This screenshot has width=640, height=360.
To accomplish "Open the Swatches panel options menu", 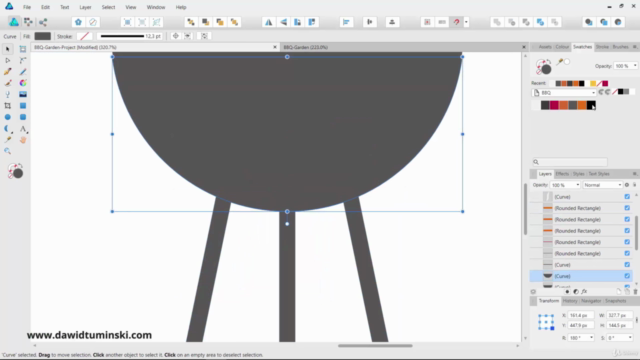I will click(x=635, y=47).
